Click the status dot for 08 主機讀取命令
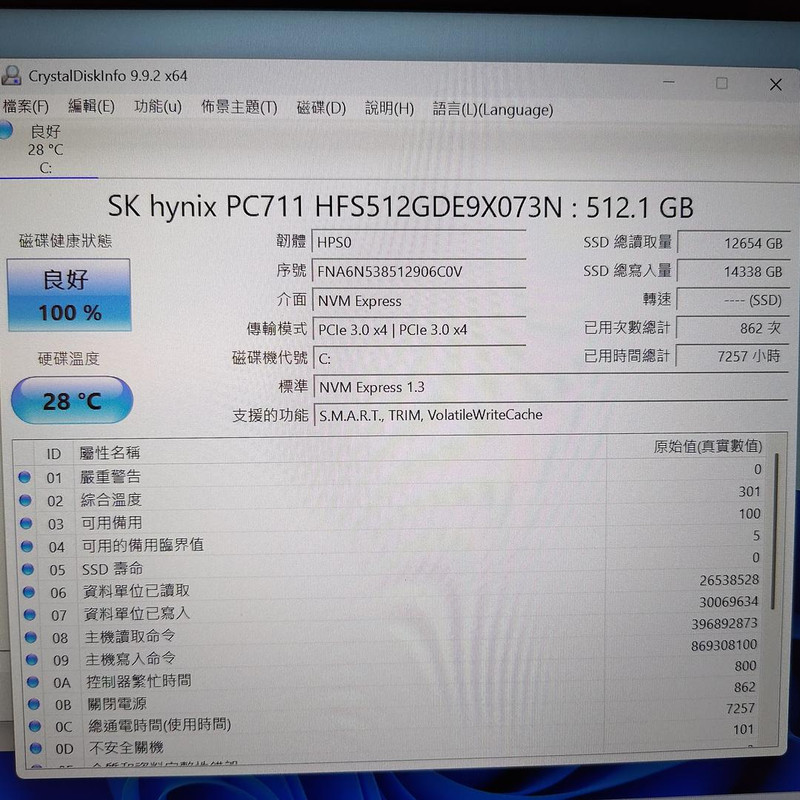Screen dimensions: 800x800 pyautogui.click(x=31, y=637)
